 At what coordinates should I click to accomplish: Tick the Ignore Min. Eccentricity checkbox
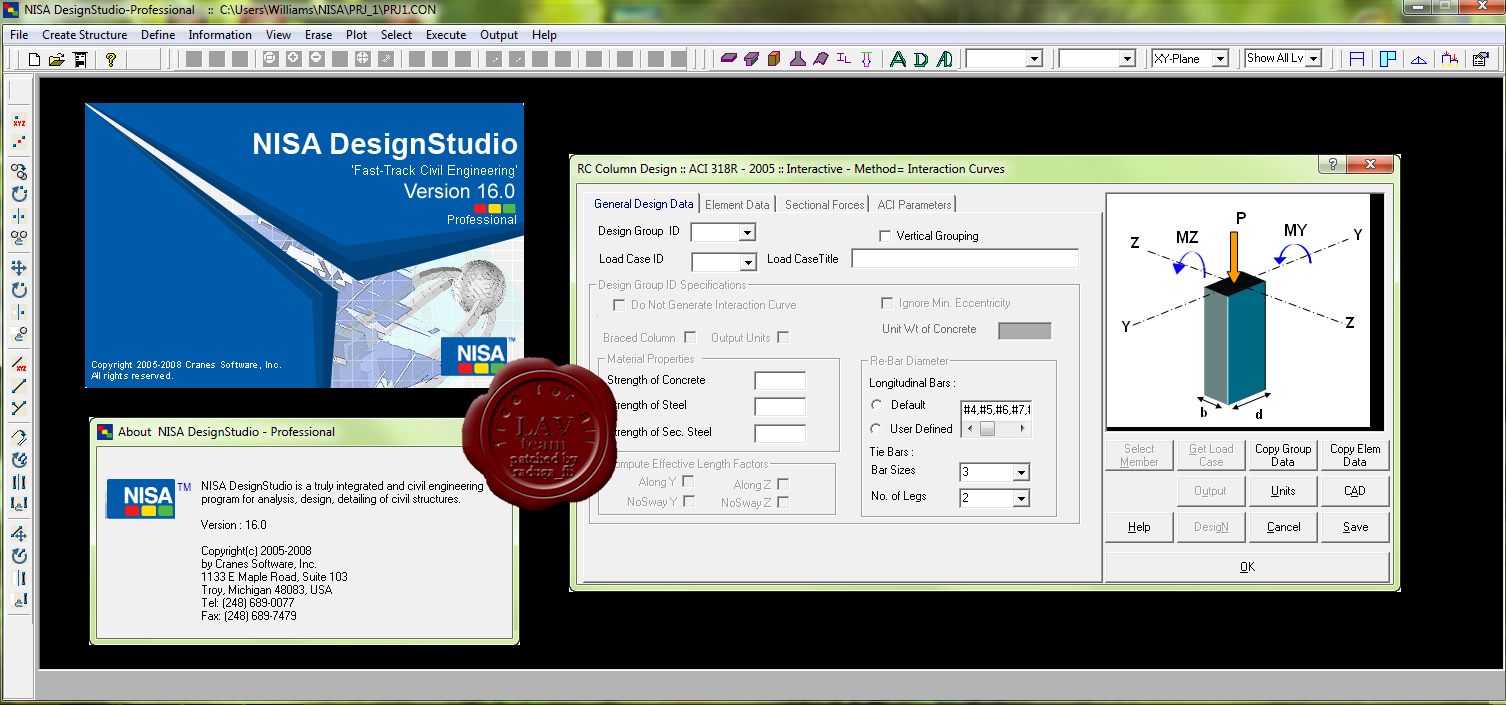coord(886,303)
